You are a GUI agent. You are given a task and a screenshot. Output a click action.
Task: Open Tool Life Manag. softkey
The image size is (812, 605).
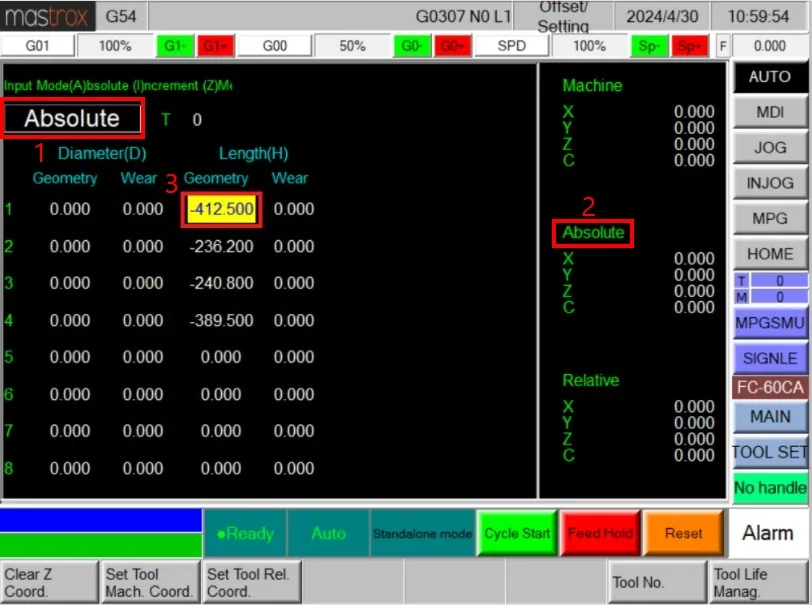pyautogui.click(x=758, y=582)
